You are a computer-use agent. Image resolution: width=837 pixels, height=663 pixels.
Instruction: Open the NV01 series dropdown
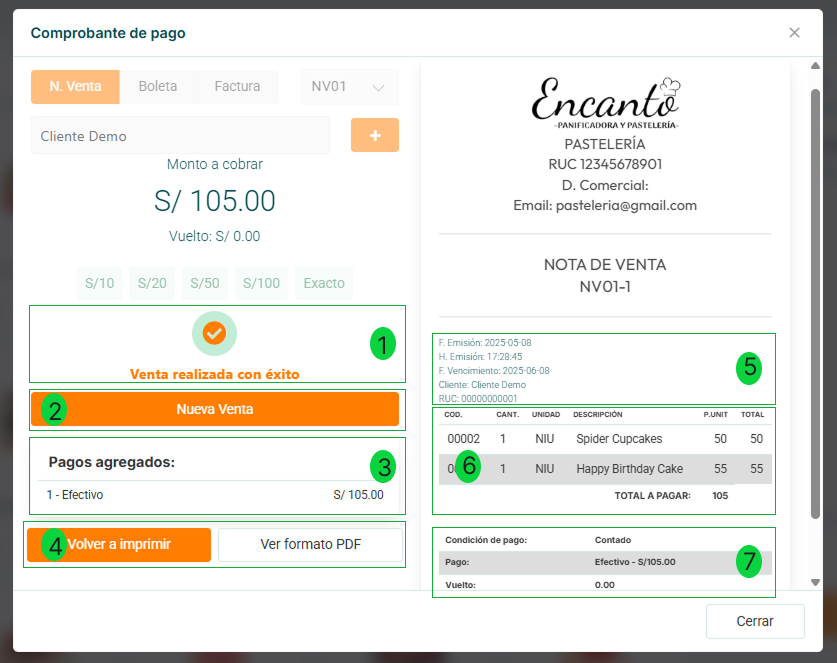pos(349,87)
